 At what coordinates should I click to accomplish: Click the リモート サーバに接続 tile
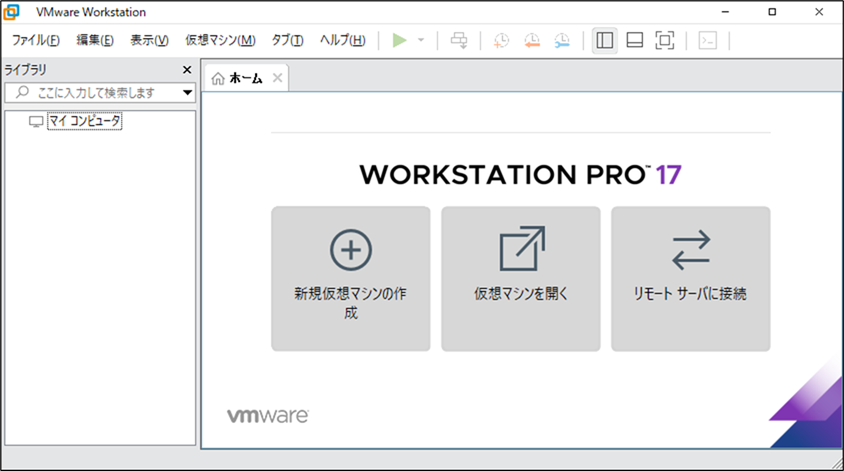(691, 279)
